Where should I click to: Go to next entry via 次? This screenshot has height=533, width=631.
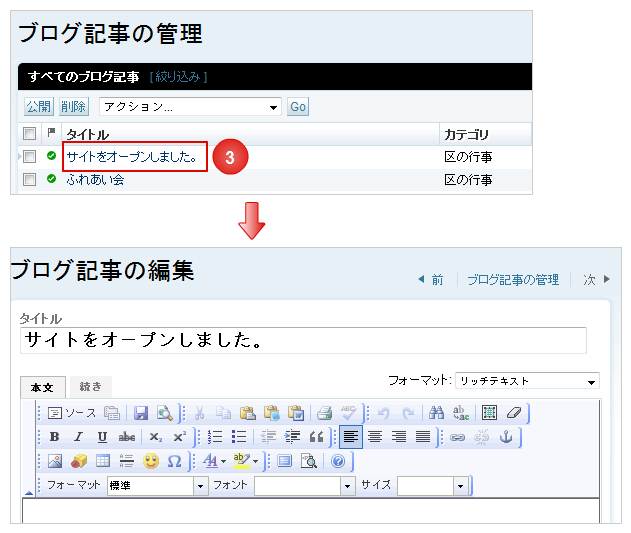coord(596,279)
